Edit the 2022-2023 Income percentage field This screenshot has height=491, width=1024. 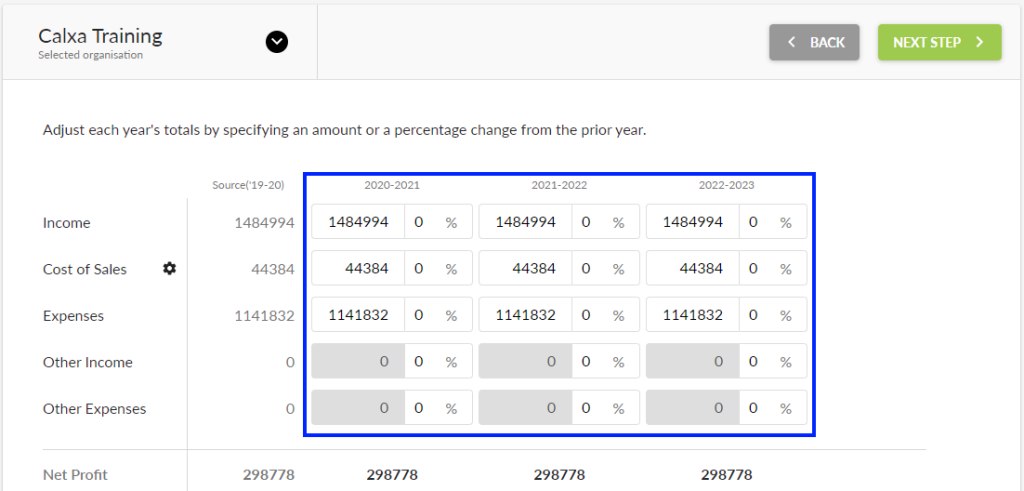(x=754, y=223)
